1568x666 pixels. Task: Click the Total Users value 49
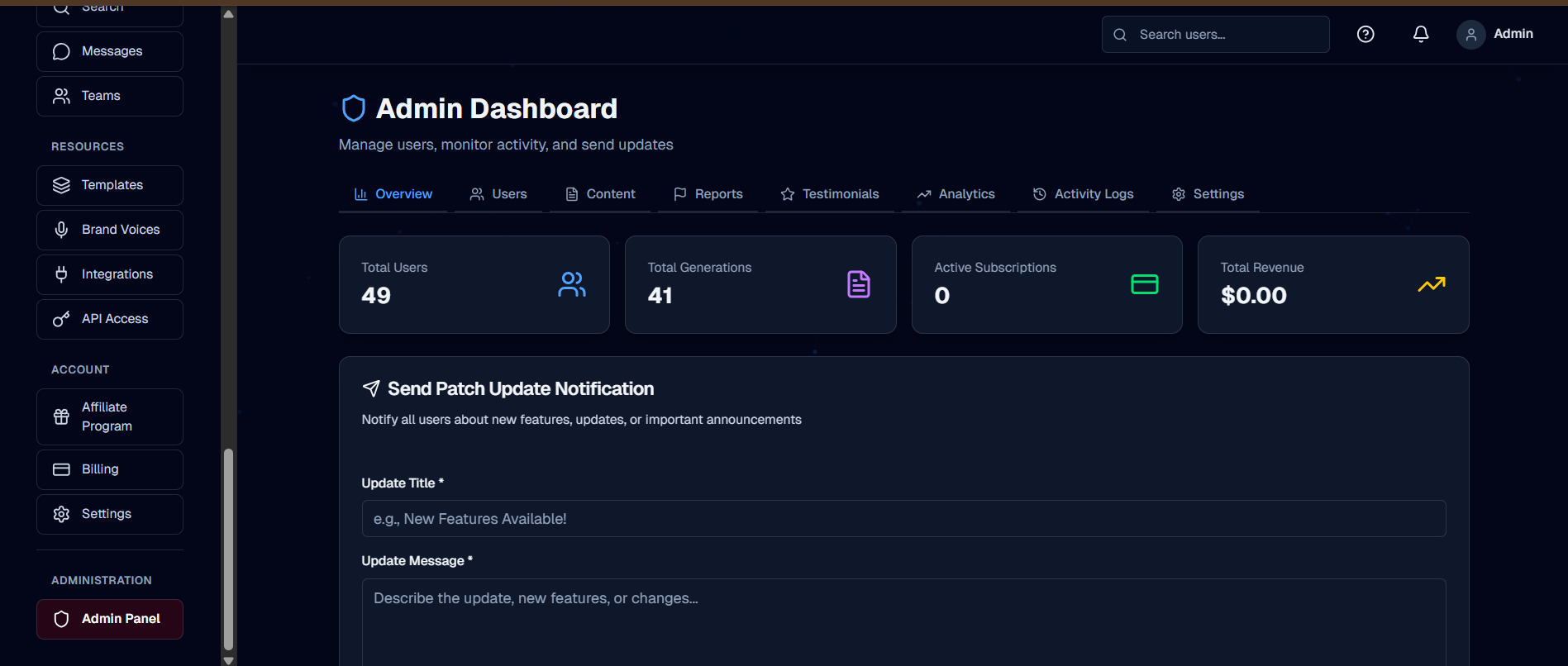[376, 296]
